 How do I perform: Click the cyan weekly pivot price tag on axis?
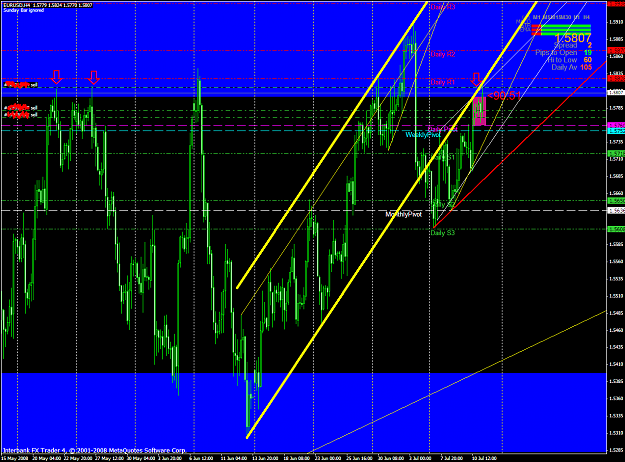[616, 131]
